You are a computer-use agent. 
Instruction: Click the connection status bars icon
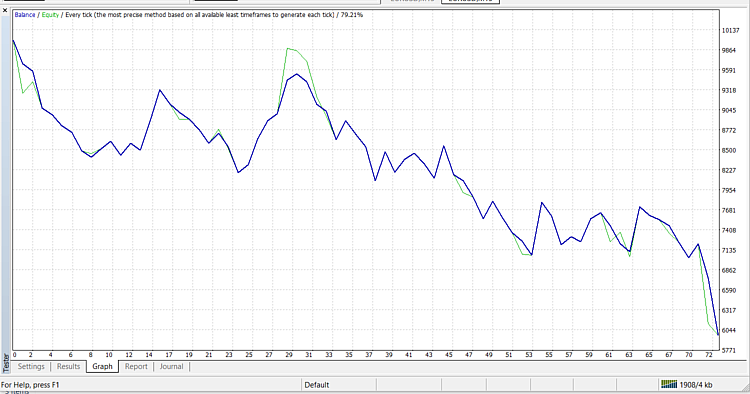(x=669, y=384)
